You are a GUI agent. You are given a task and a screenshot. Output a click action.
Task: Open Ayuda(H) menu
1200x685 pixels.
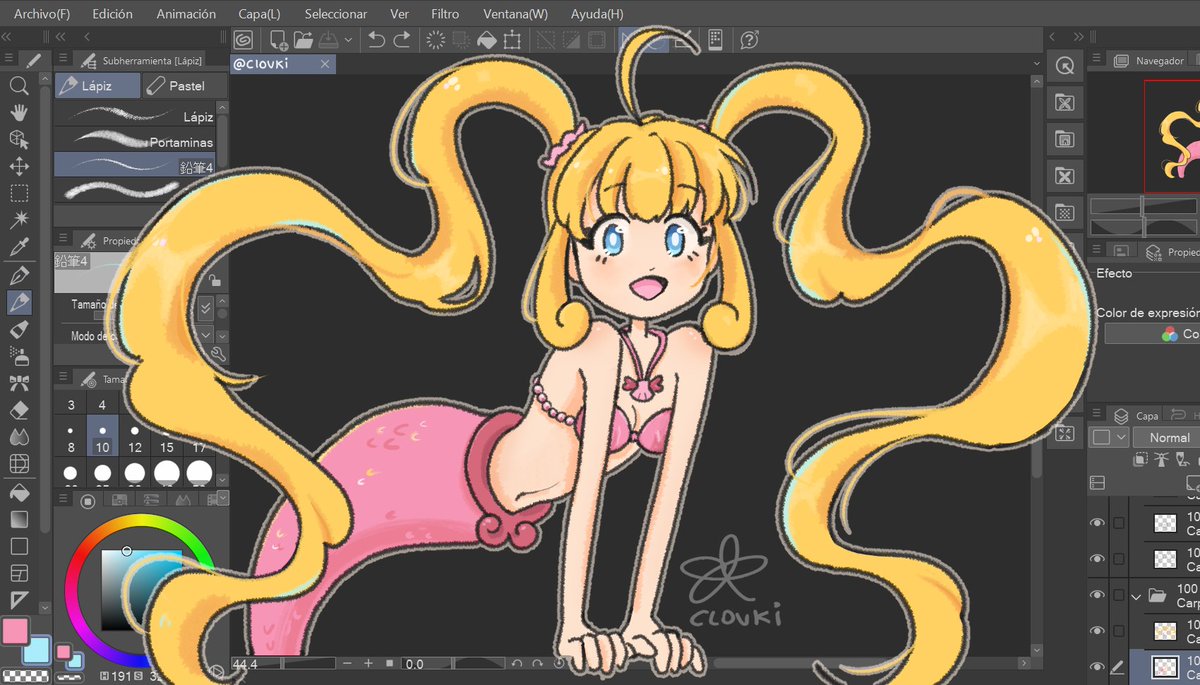pyautogui.click(x=597, y=14)
